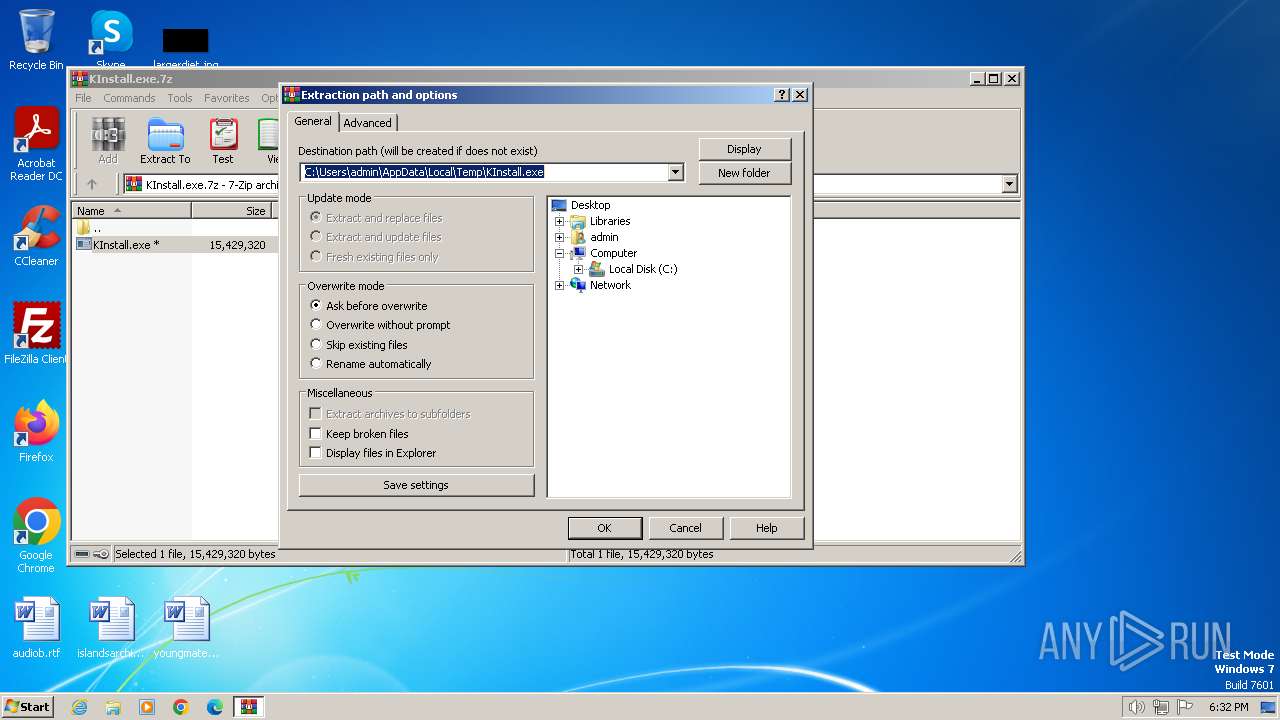The image size is (1280, 720).
Task: Click the Help button
Action: (x=766, y=528)
